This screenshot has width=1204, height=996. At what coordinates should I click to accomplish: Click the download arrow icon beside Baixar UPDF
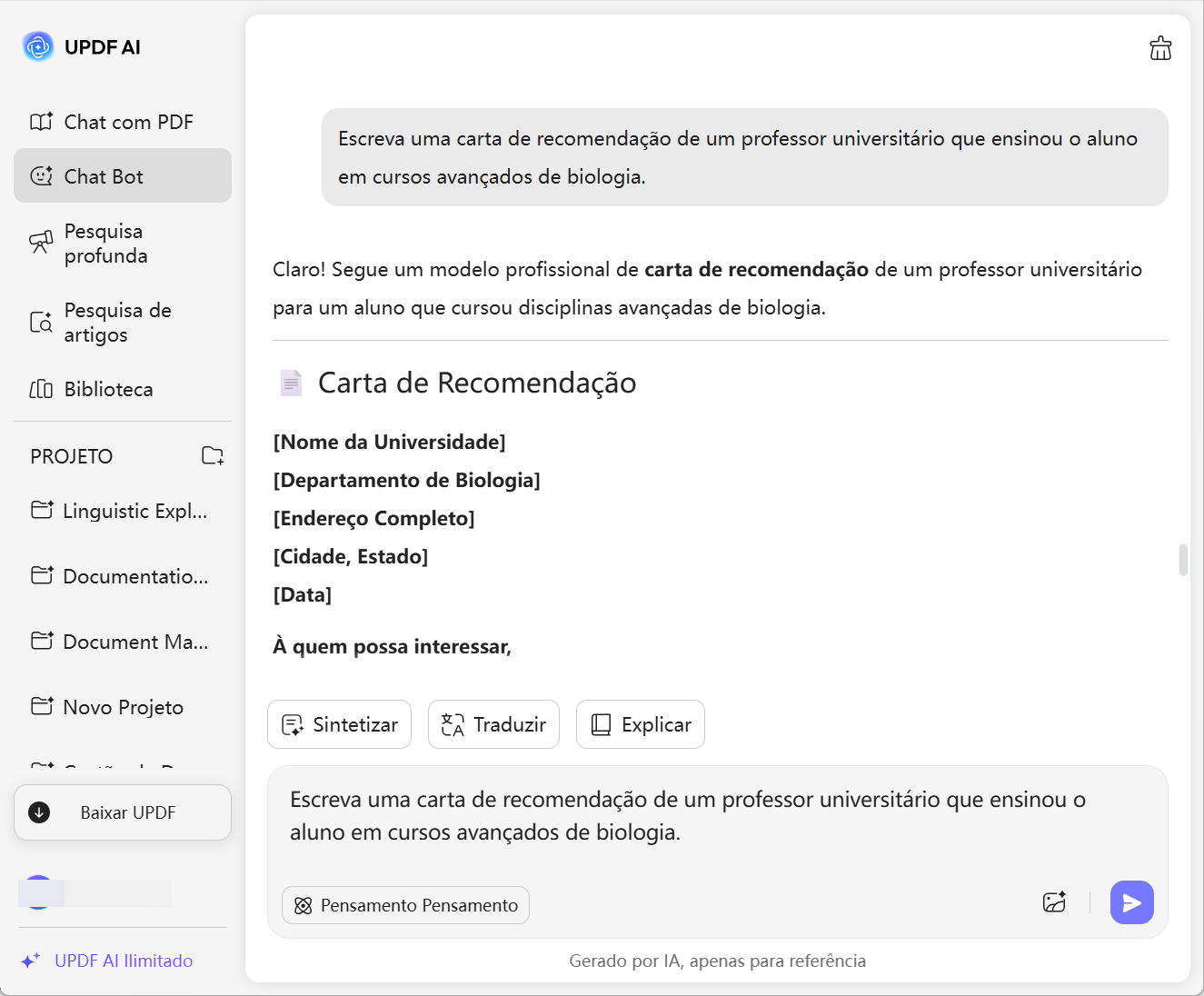39,812
